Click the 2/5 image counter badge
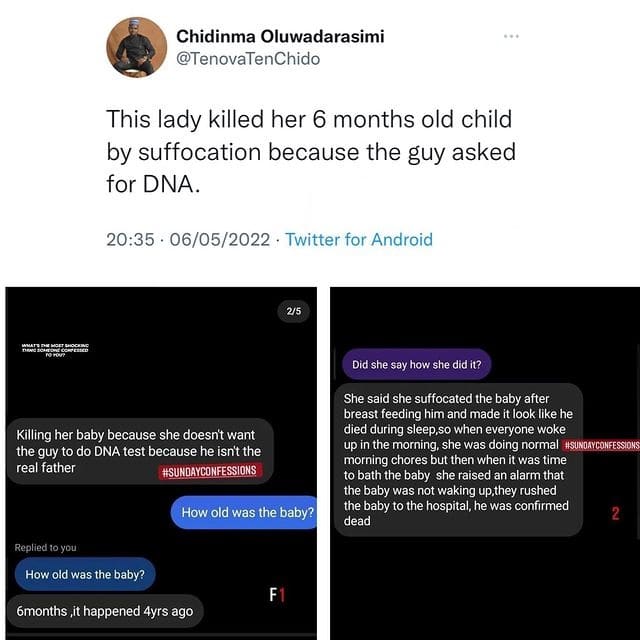The width and height of the screenshot is (640, 640). [294, 312]
